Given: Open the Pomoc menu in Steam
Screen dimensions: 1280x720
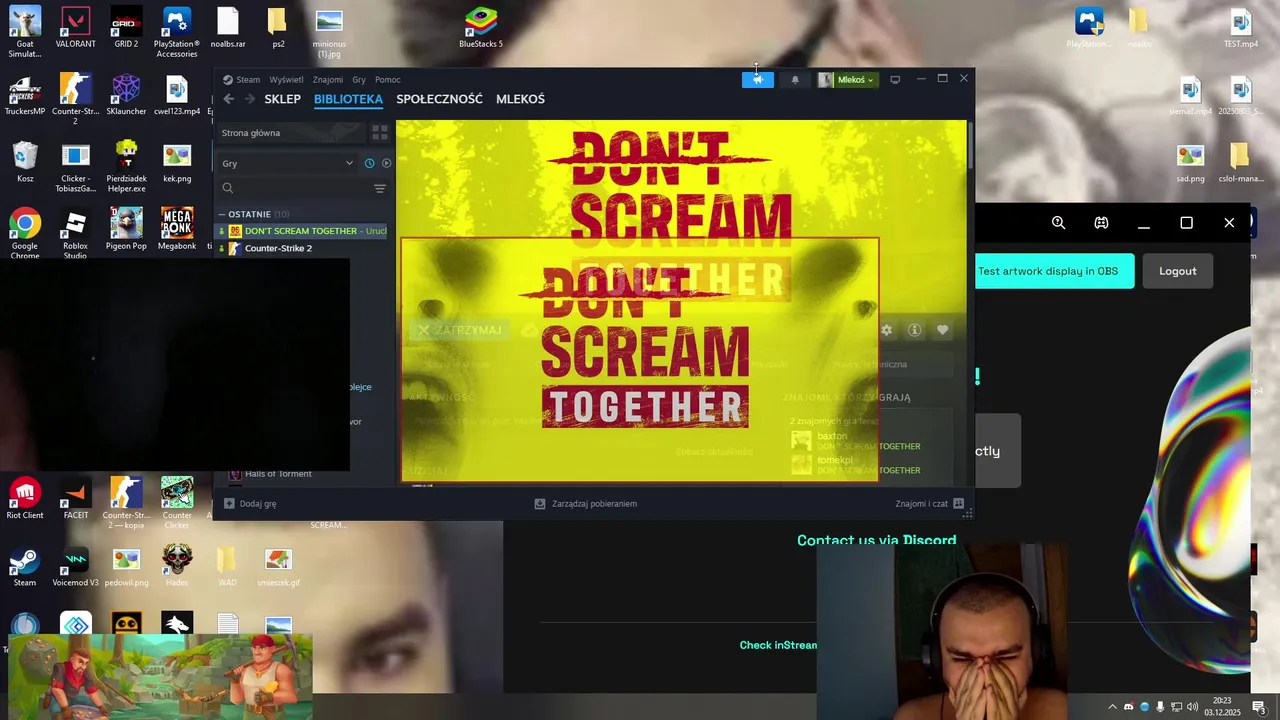Looking at the screenshot, I should click(388, 80).
